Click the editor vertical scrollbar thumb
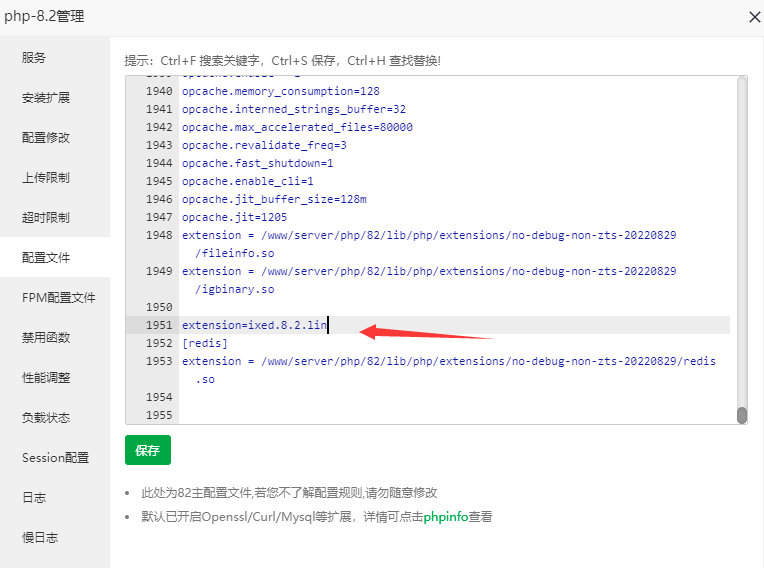 742,415
